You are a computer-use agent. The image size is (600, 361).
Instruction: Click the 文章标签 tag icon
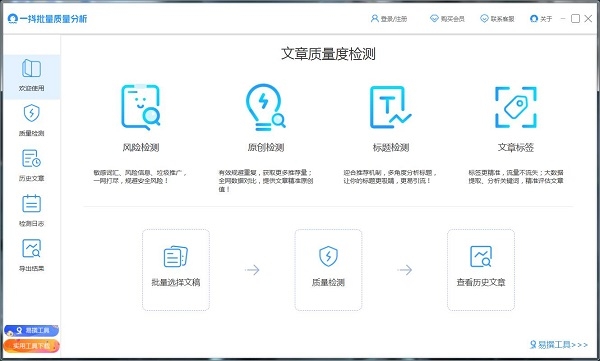[x=515, y=107]
